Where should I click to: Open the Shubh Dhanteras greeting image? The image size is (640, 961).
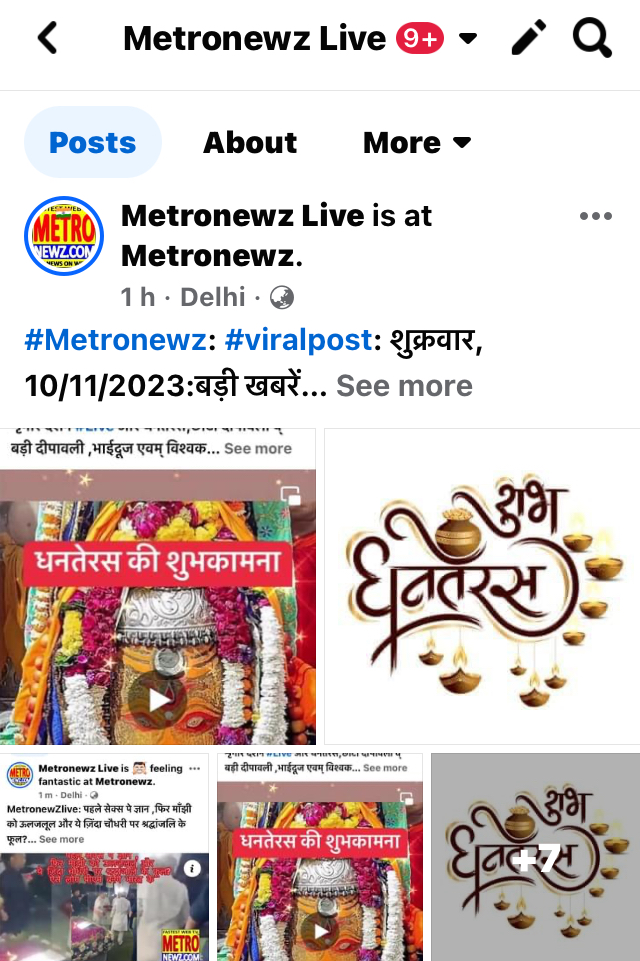482,586
